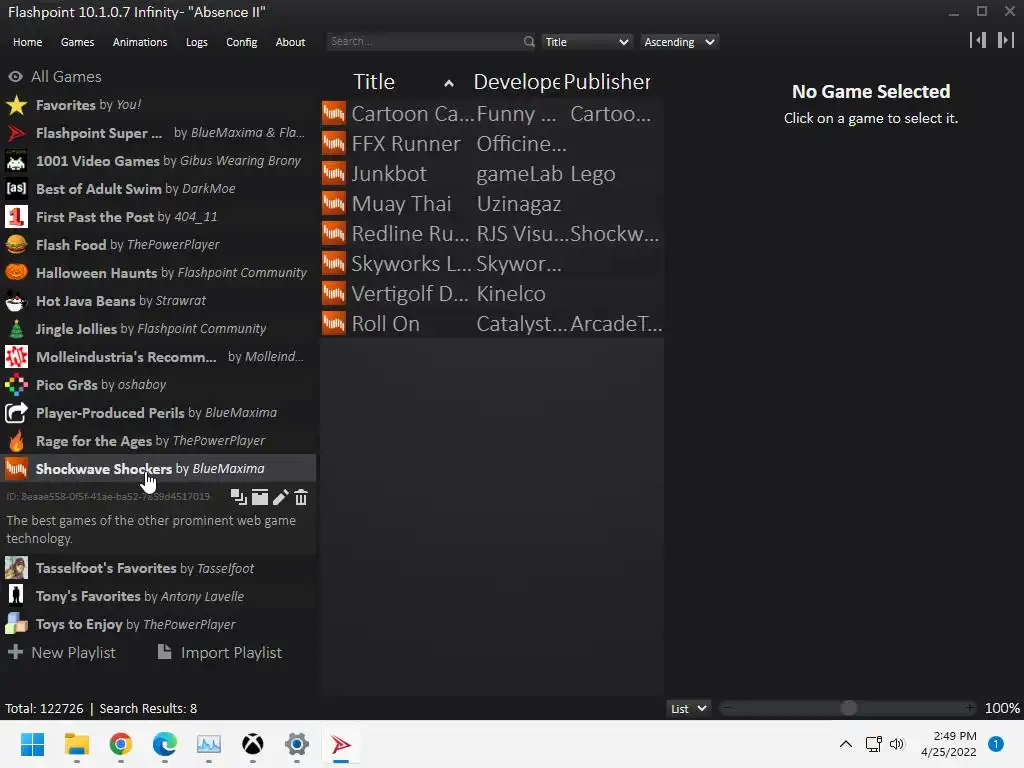Click the Shockwave icon beside Junkbot
Screen dimensions: 1024x768
click(334, 174)
